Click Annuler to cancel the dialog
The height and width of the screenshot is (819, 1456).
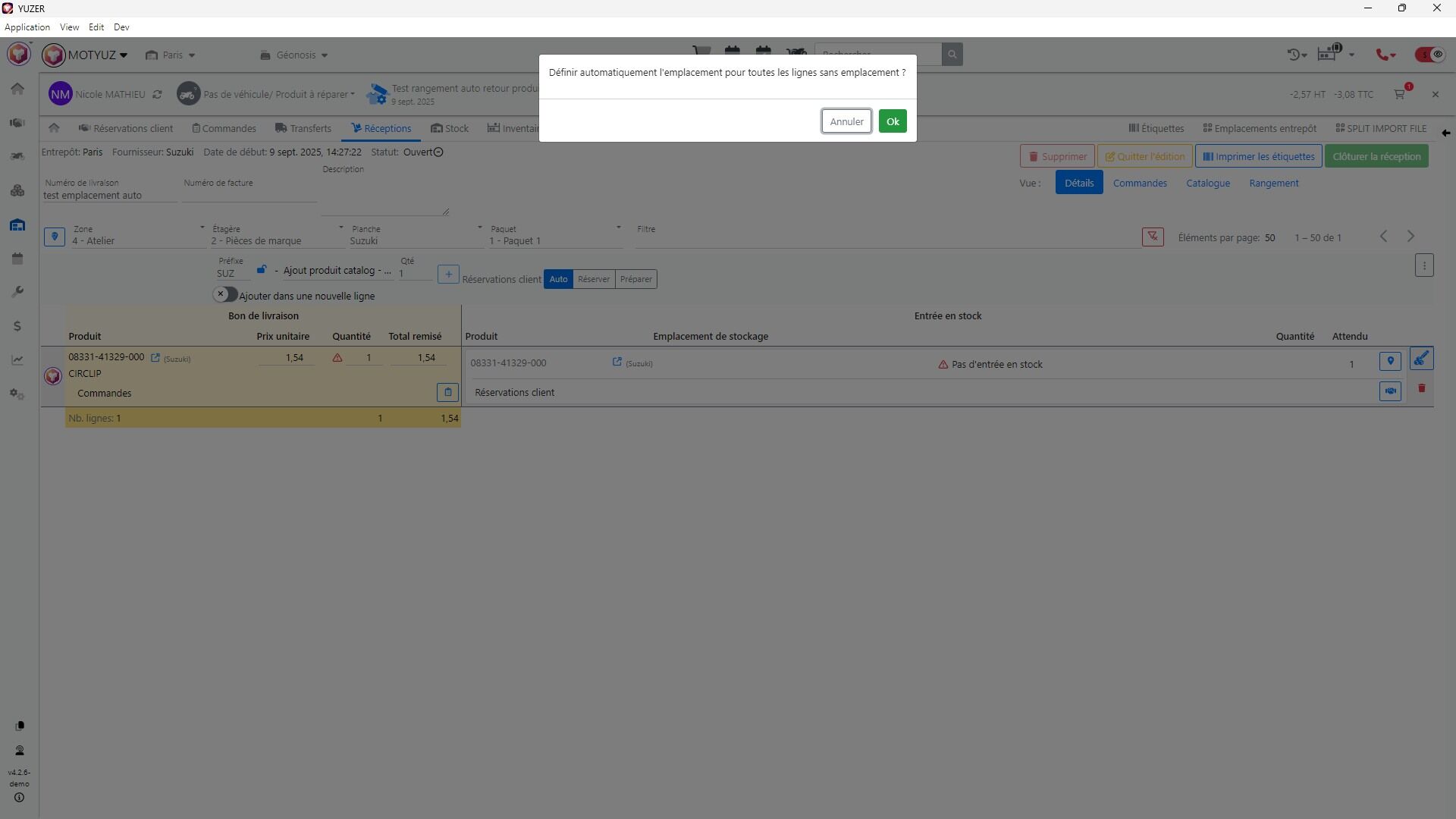point(846,121)
